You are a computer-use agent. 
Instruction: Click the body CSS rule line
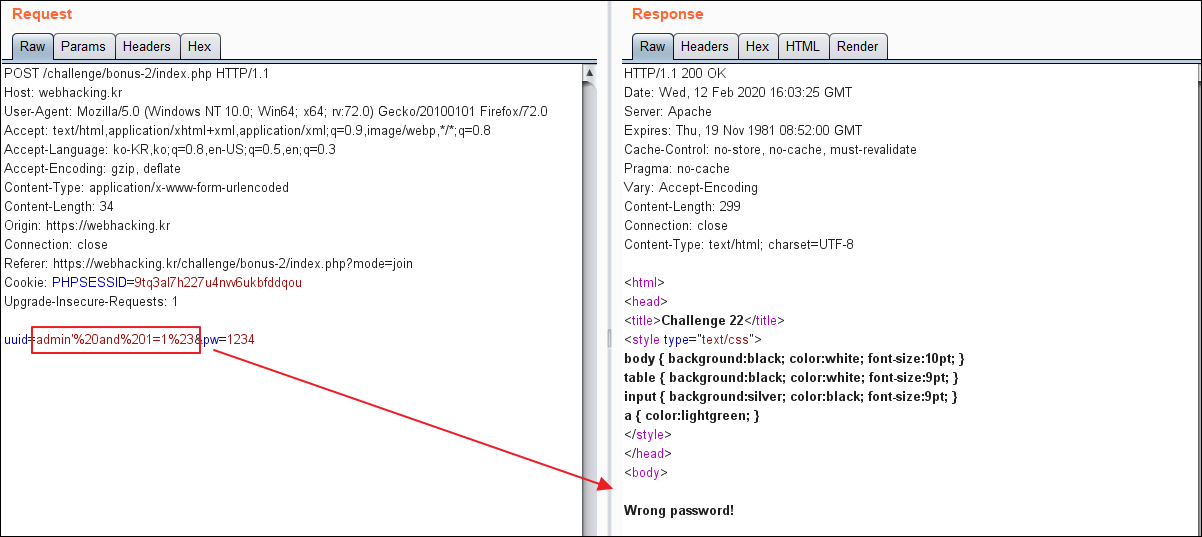coord(794,359)
